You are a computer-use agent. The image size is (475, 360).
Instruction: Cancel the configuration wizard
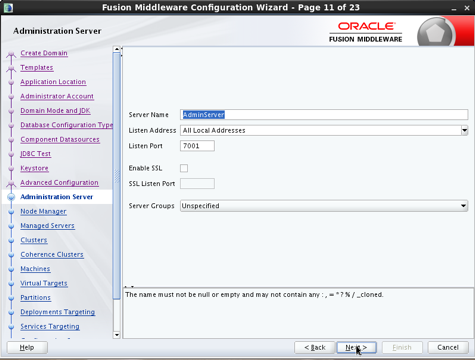[x=448, y=347]
